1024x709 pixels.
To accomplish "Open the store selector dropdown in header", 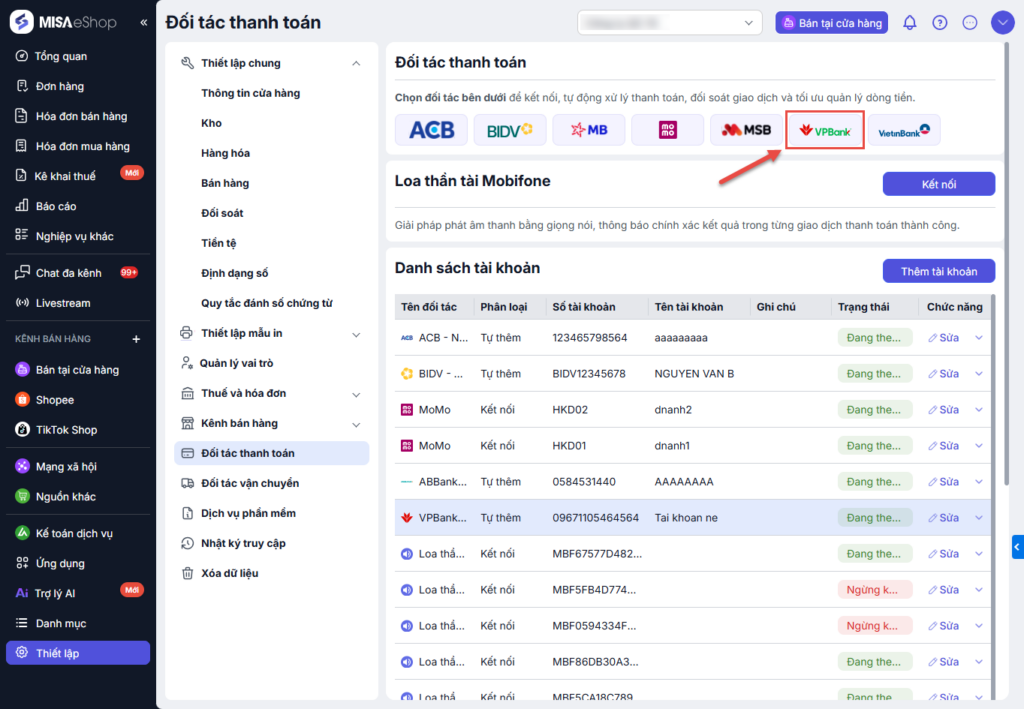I will 669,23.
